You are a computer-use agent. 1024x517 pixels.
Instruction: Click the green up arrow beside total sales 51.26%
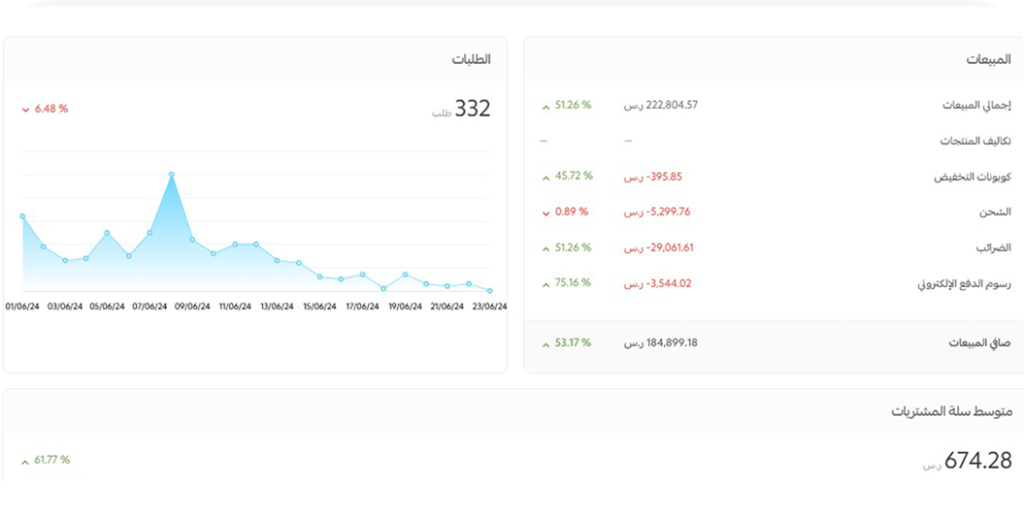(x=545, y=105)
